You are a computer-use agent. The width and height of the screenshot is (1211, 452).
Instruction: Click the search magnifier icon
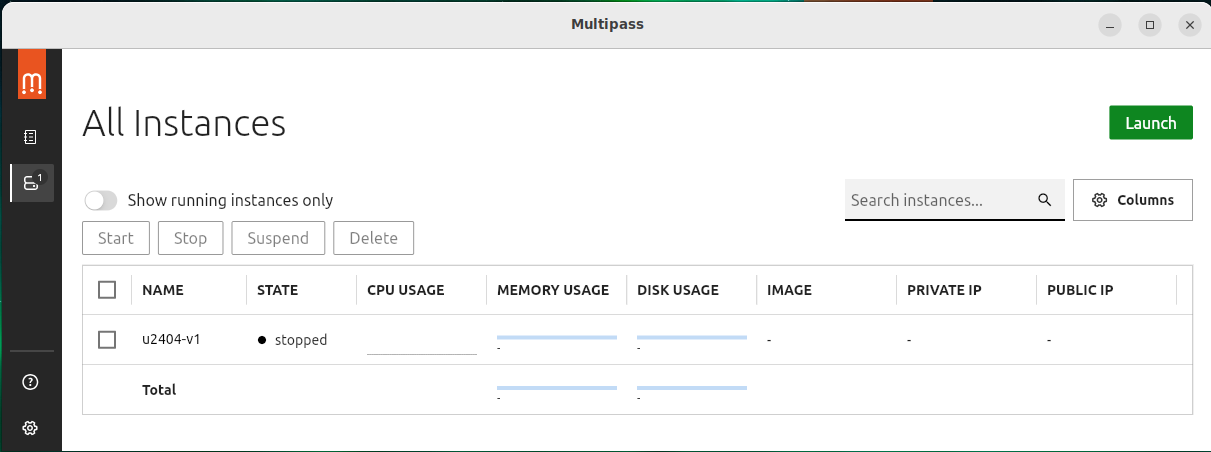coord(1045,200)
